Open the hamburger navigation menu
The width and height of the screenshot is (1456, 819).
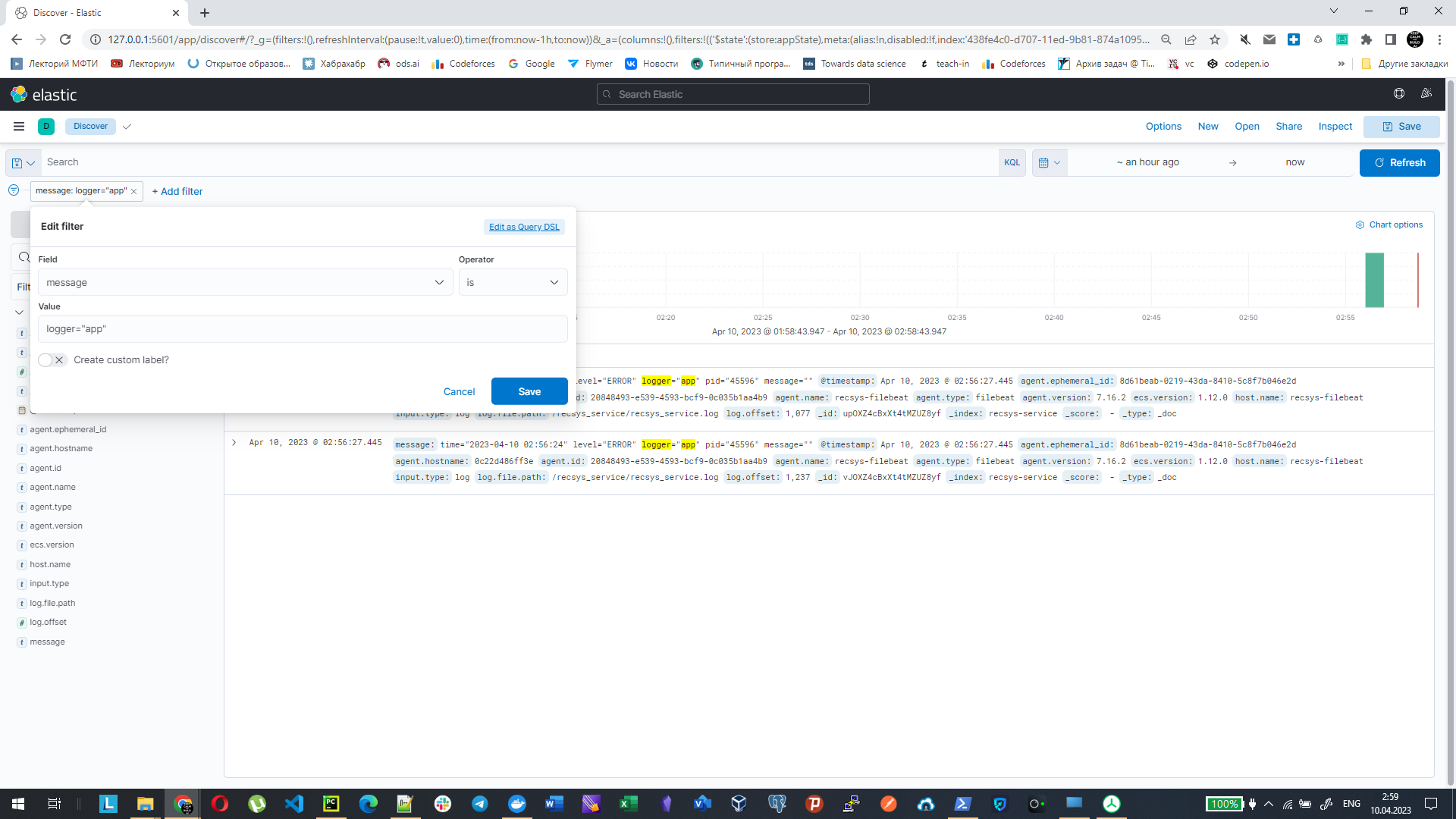19,127
